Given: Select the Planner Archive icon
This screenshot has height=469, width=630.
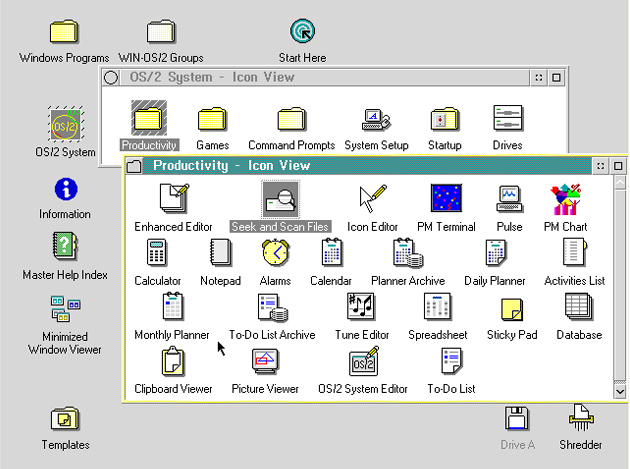Looking at the screenshot, I should click(408, 253).
